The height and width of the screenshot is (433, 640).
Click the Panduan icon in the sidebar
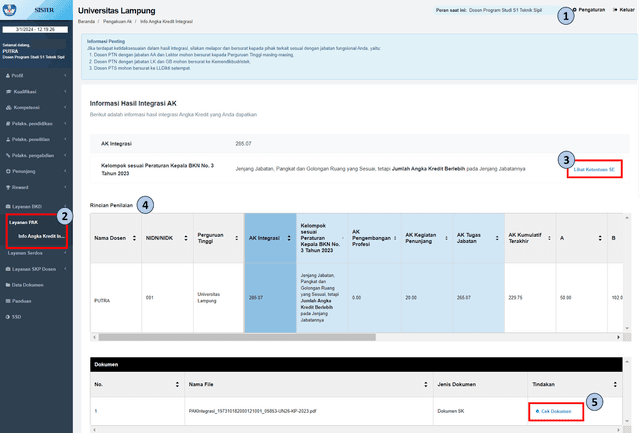click(8, 301)
